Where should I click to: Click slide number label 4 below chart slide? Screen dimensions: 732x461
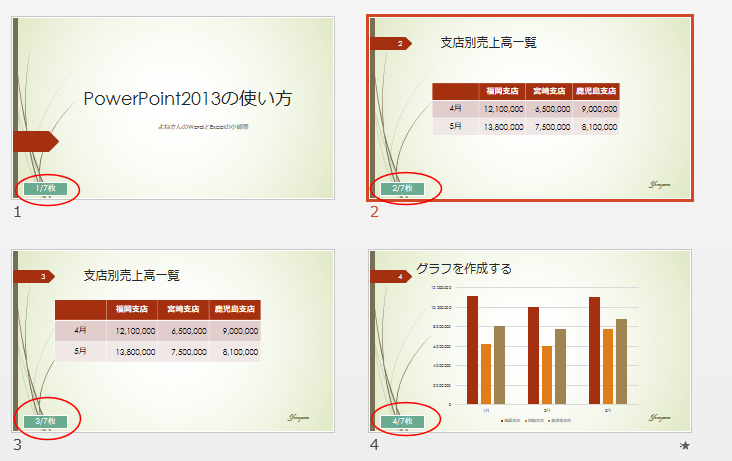(x=374, y=445)
